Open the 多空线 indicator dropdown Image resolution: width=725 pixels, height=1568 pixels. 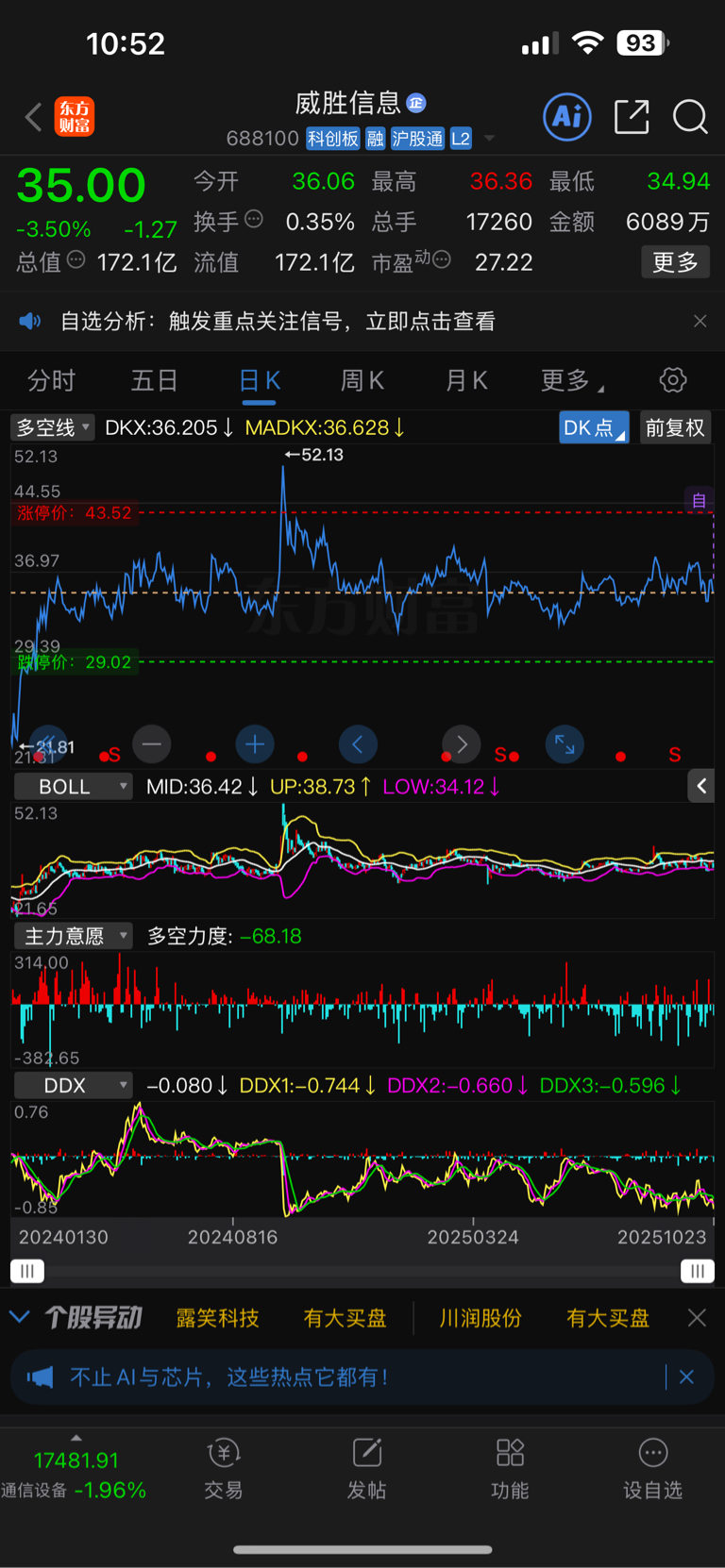53,427
